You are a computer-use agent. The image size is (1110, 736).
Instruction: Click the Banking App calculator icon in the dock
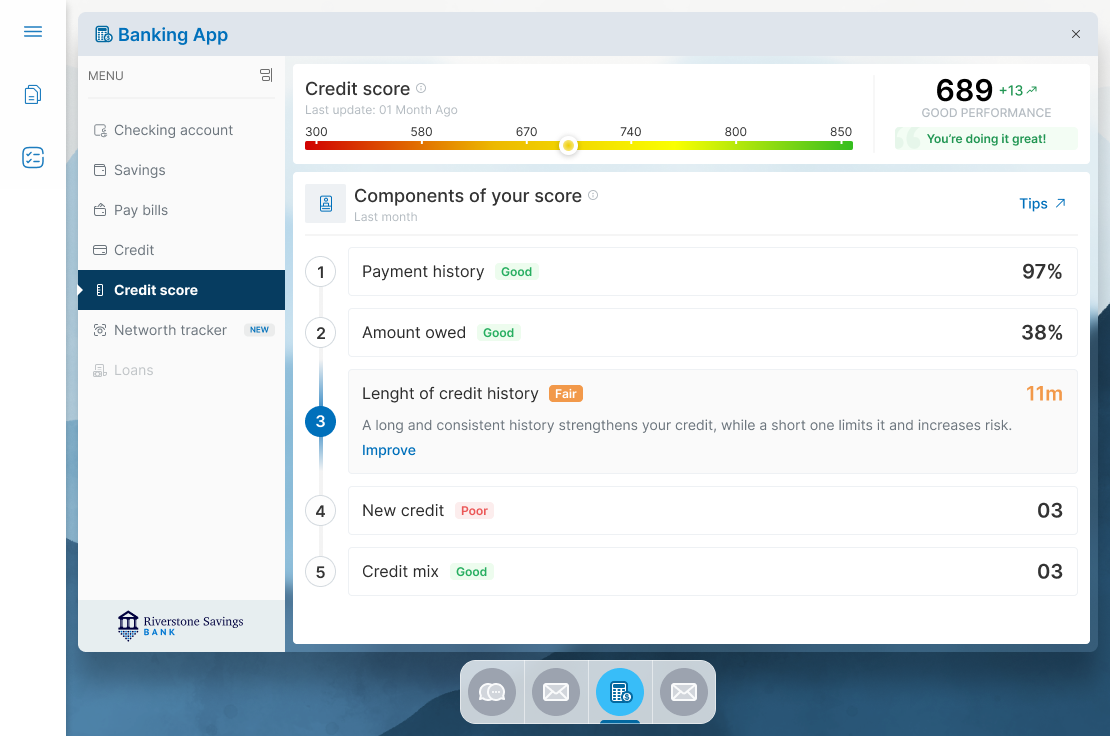pyautogui.click(x=620, y=691)
